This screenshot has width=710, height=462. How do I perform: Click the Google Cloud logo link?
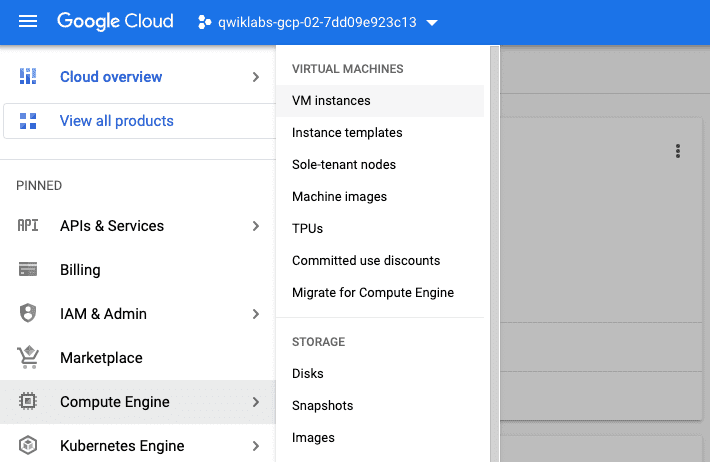tap(115, 22)
